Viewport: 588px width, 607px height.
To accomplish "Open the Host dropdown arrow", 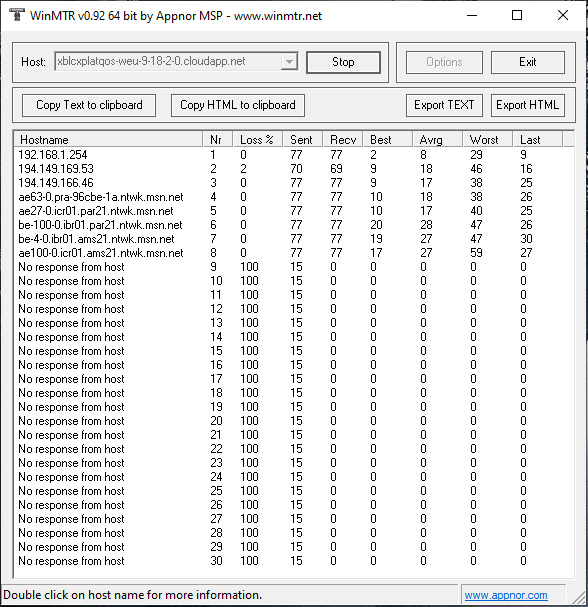I will coord(289,62).
